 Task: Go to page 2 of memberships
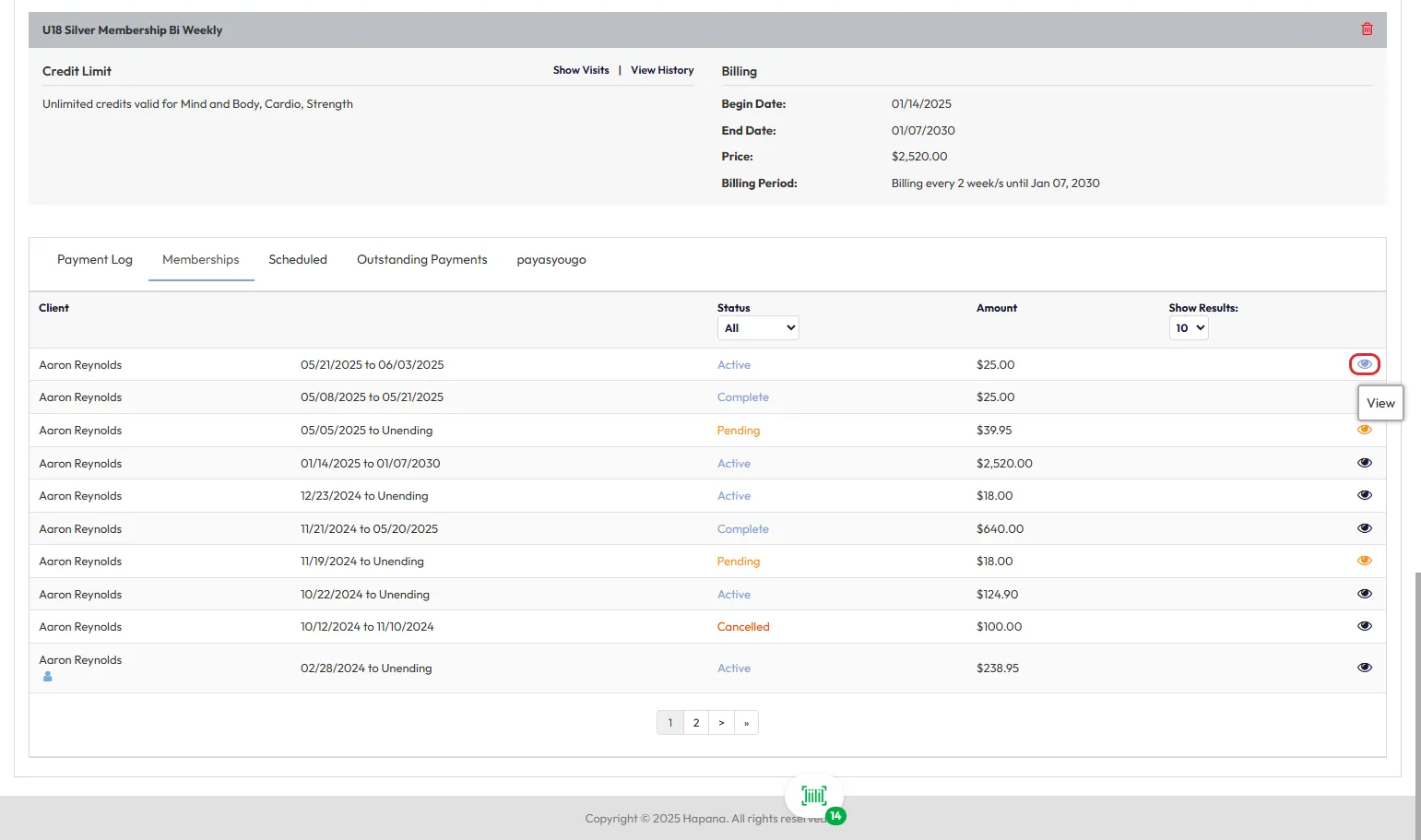[x=696, y=723]
